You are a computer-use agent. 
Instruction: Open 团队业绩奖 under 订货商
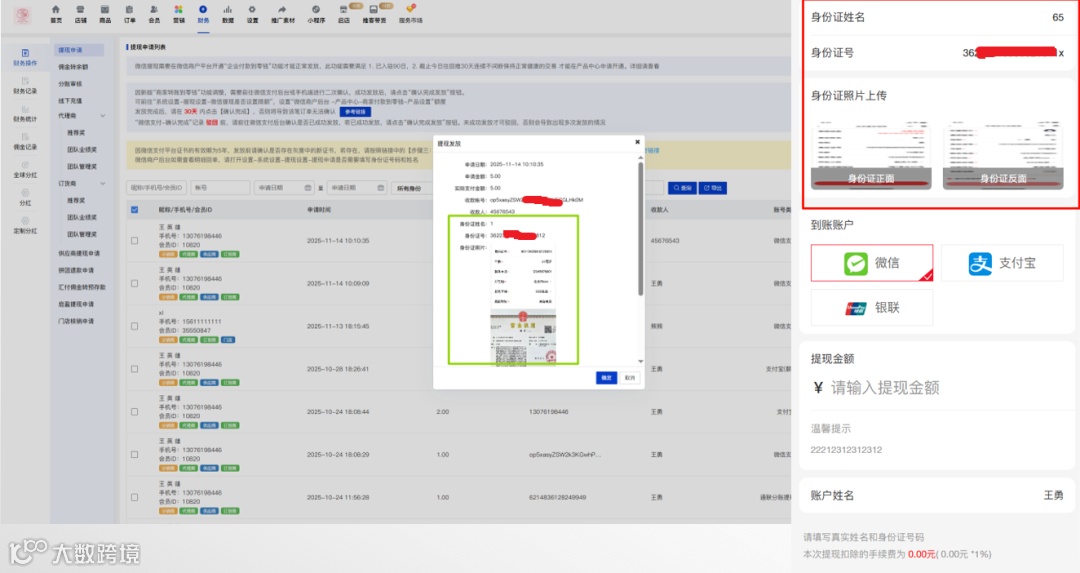click(x=81, y=217)
